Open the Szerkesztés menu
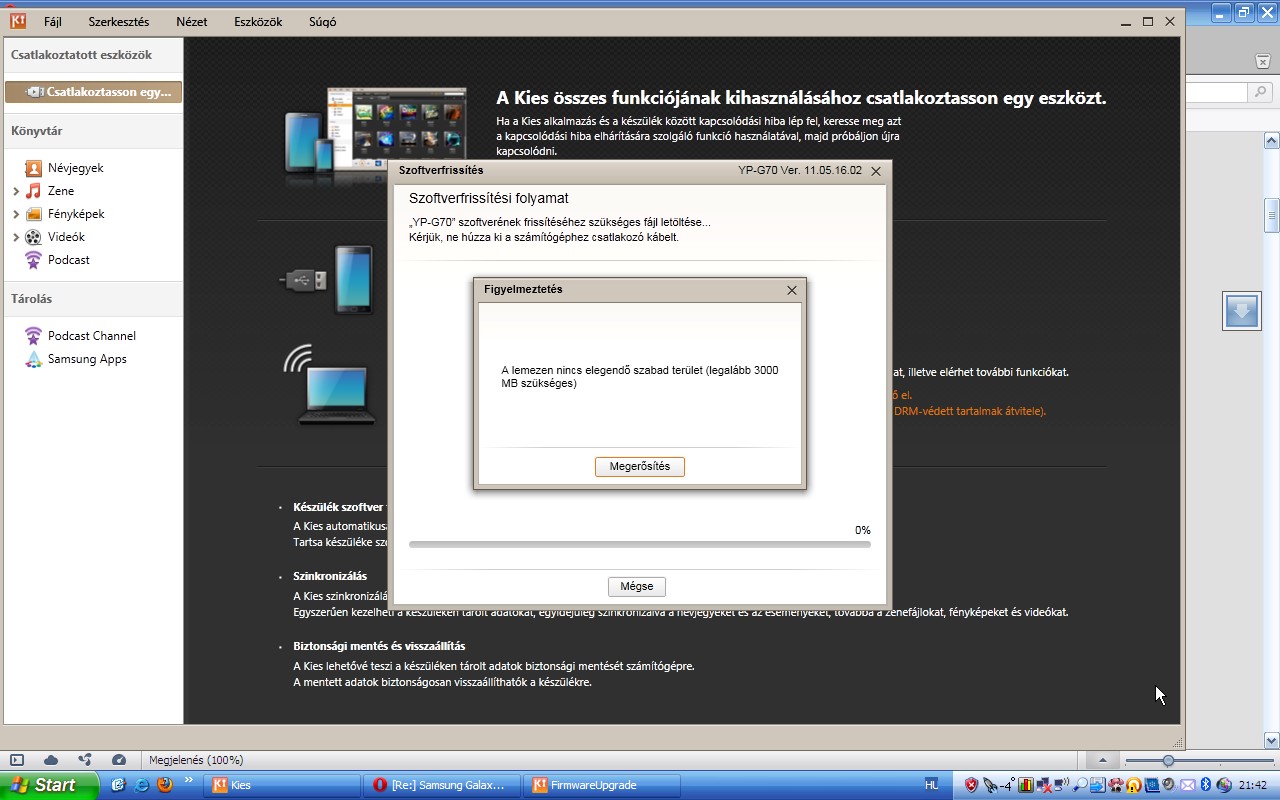This screenshot has width=1280, height=800. (x=119, y=21)
